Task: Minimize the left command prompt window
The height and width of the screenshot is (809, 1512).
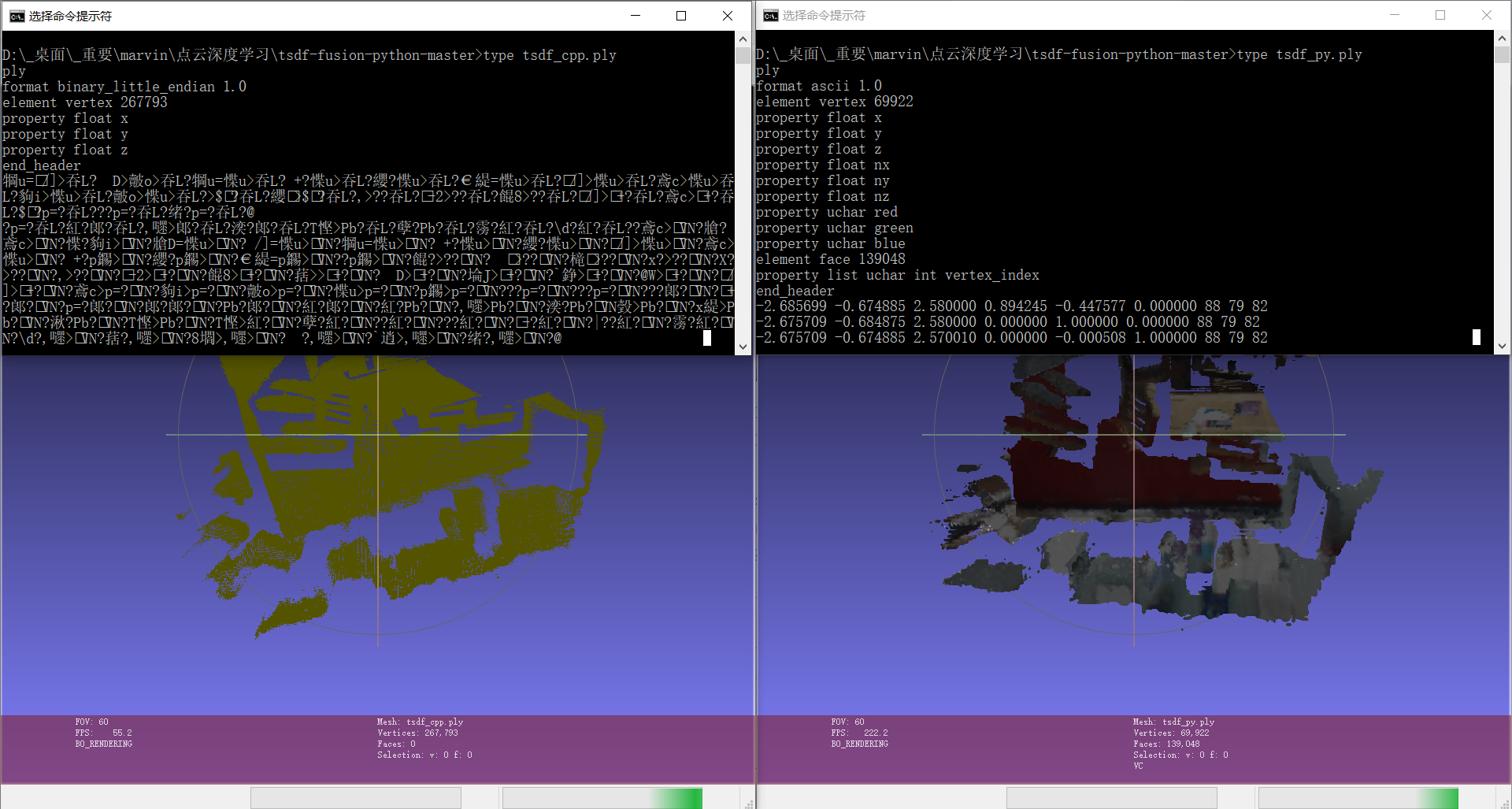Action: coord(635,16)
